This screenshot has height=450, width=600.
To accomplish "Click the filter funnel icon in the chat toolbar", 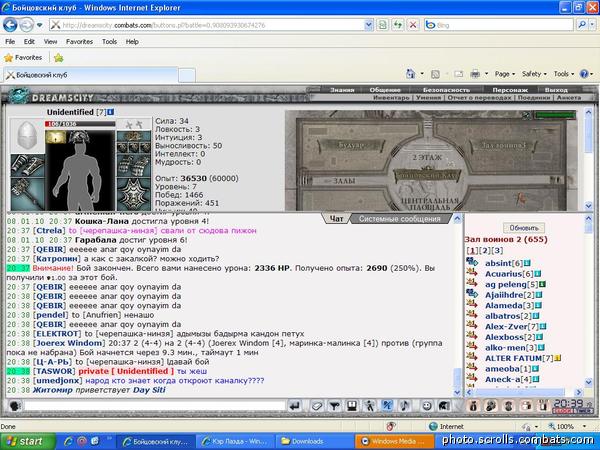I will (334, 406).
